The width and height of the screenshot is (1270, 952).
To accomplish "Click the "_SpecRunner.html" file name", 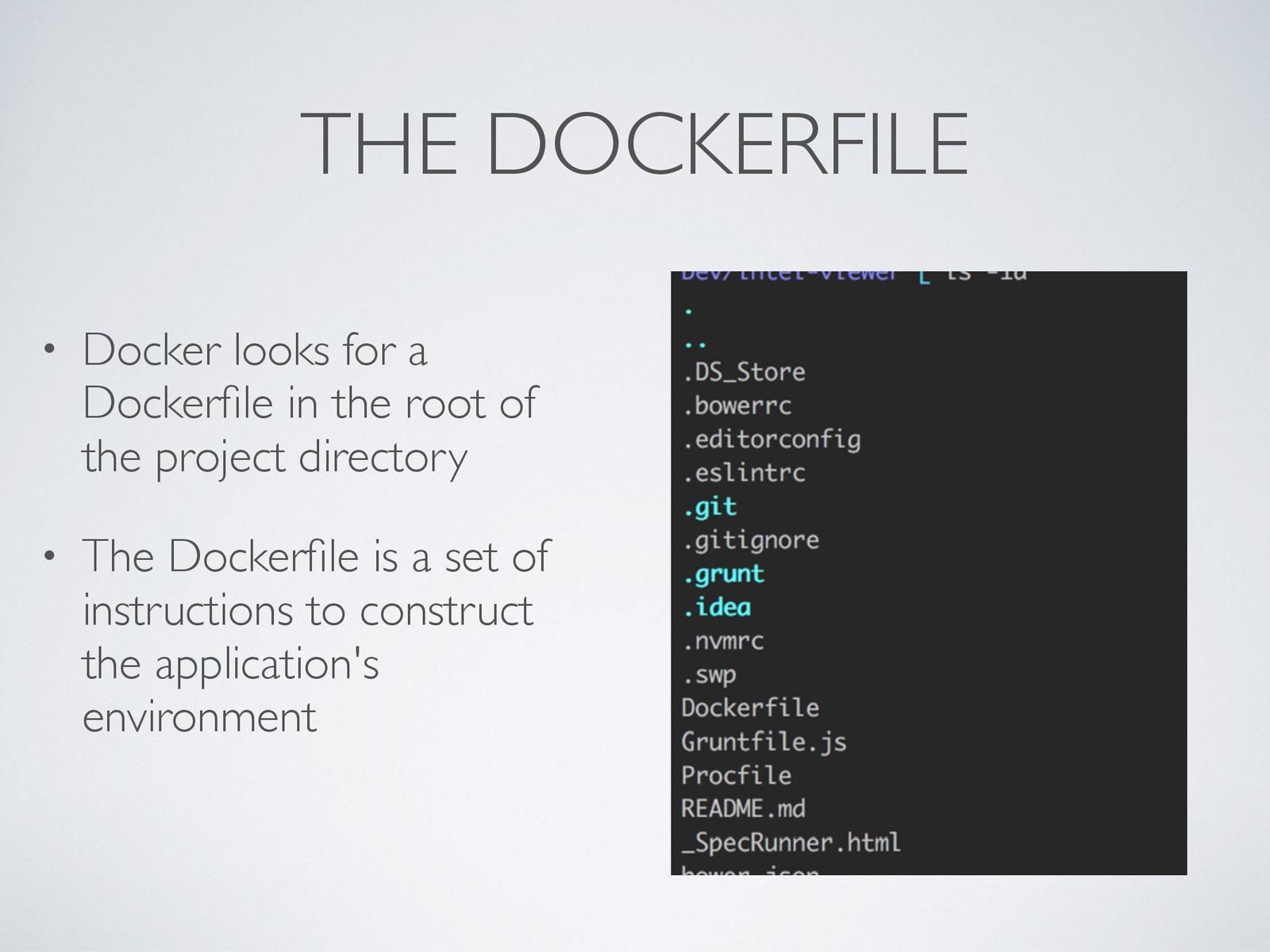I will click(x=791, y=843).
